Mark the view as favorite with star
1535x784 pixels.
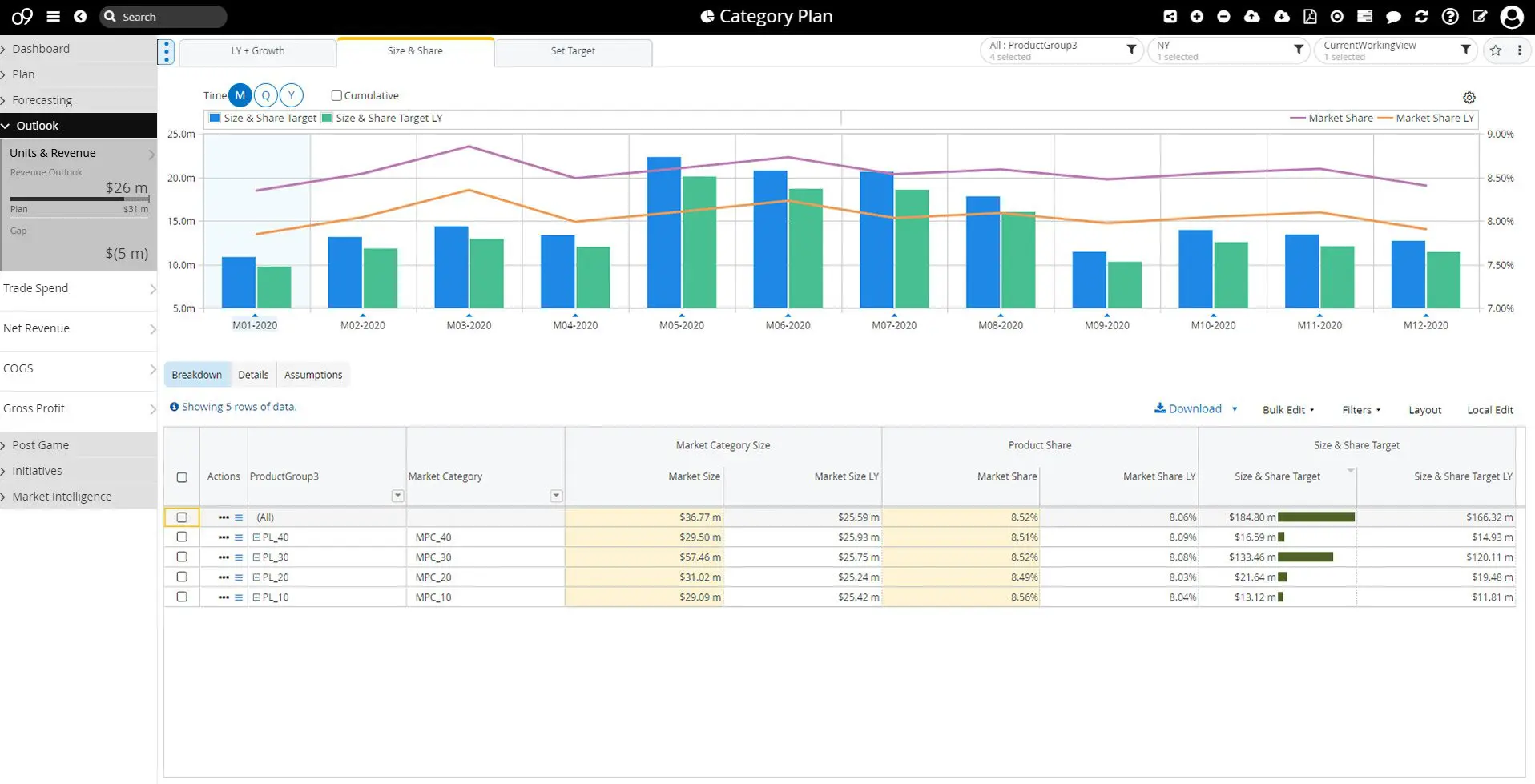[x=1495, y=50]
